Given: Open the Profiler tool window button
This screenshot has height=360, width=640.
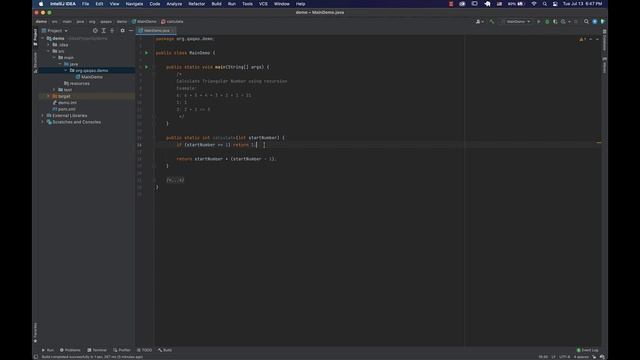Looking at the screenshot, I should 122,350.
